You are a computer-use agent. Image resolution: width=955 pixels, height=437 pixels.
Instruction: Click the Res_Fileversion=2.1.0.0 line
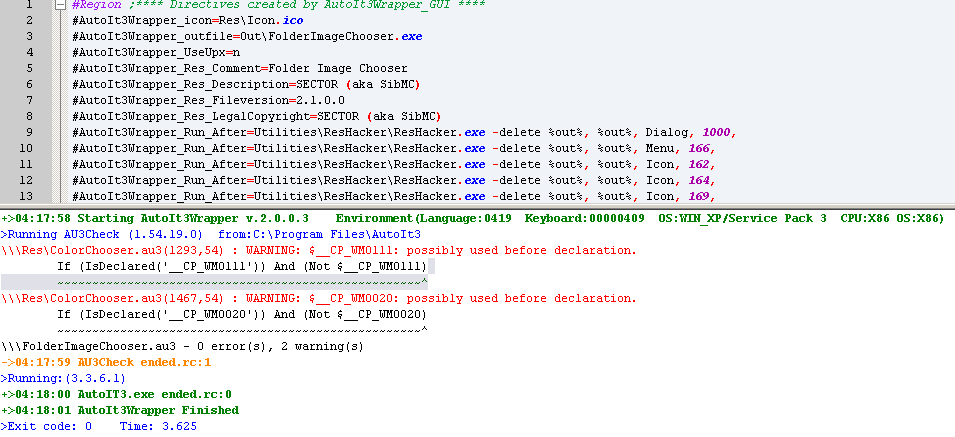[x=208, y=100]
